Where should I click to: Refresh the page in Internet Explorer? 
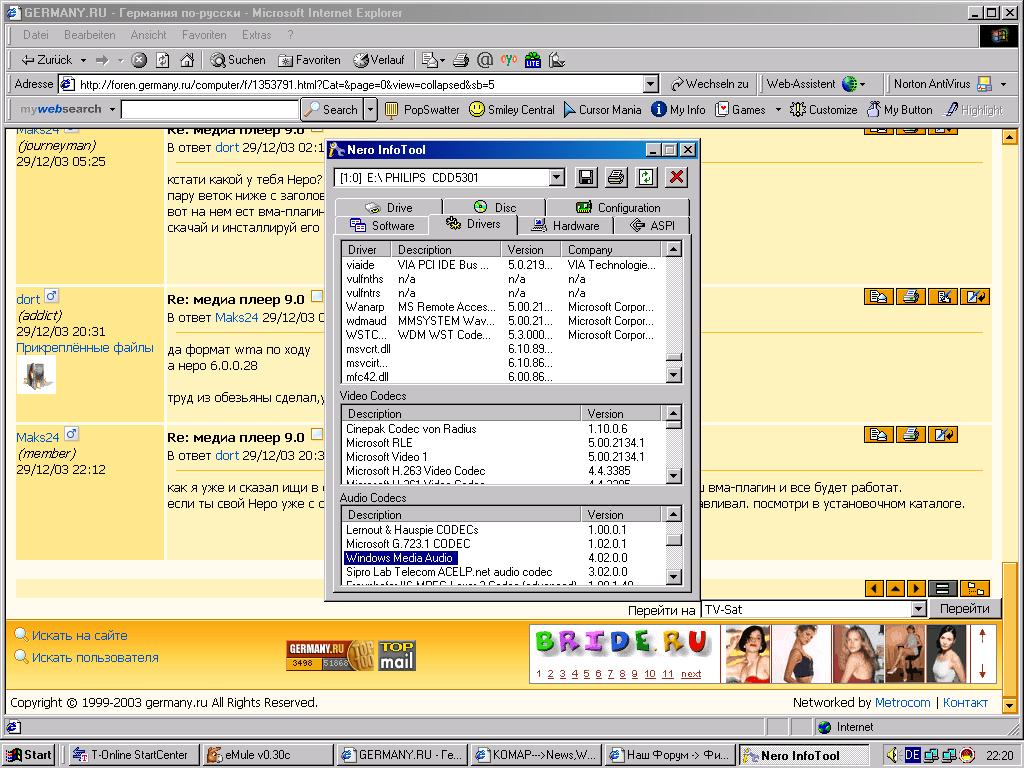click(163, 60)
